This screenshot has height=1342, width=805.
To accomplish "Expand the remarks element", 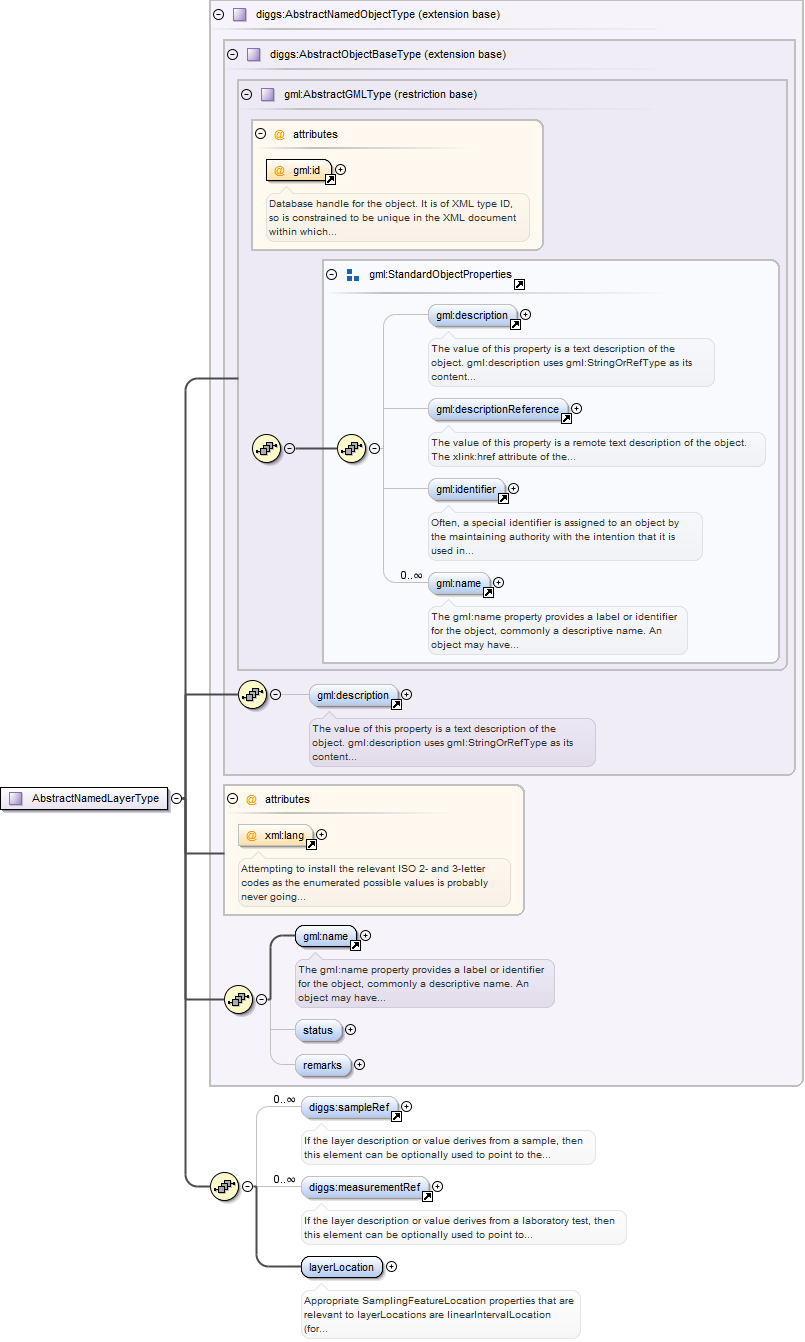I will click(x=359, y=1065).
